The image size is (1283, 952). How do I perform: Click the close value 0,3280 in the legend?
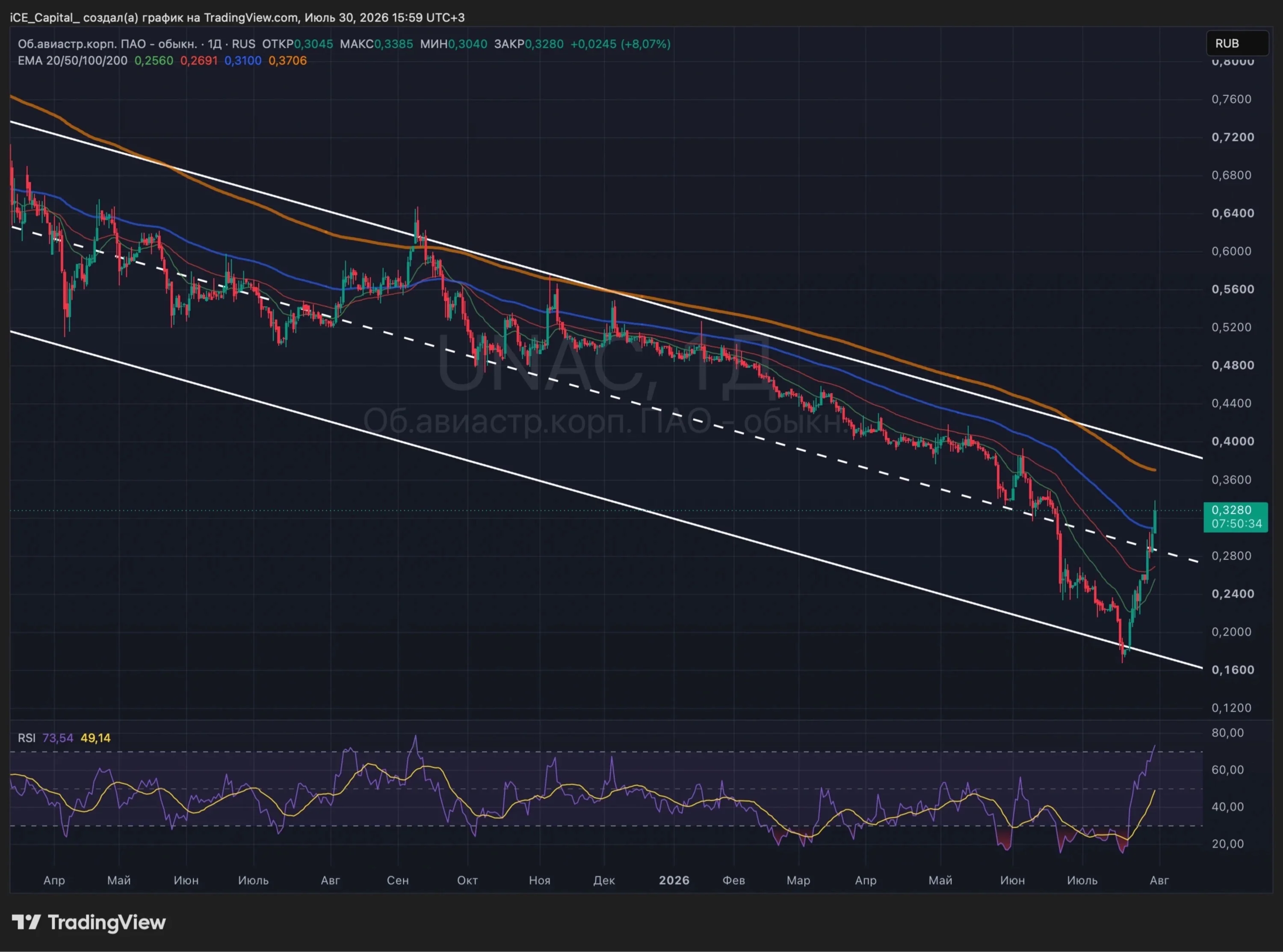(x=544, y=44)
